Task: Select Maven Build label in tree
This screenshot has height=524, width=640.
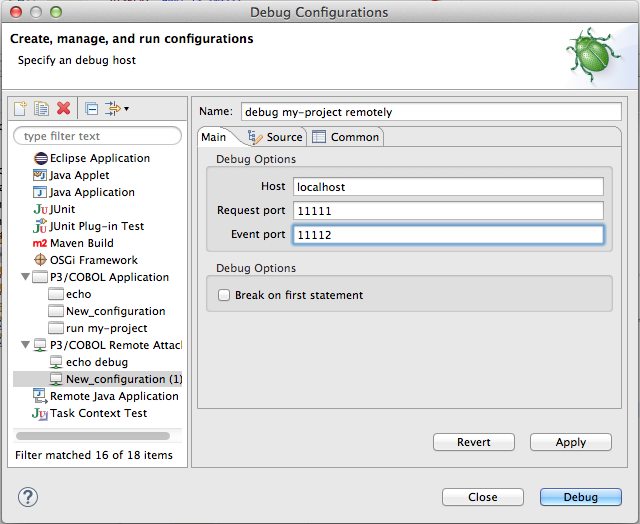Action: coord(82,243)
